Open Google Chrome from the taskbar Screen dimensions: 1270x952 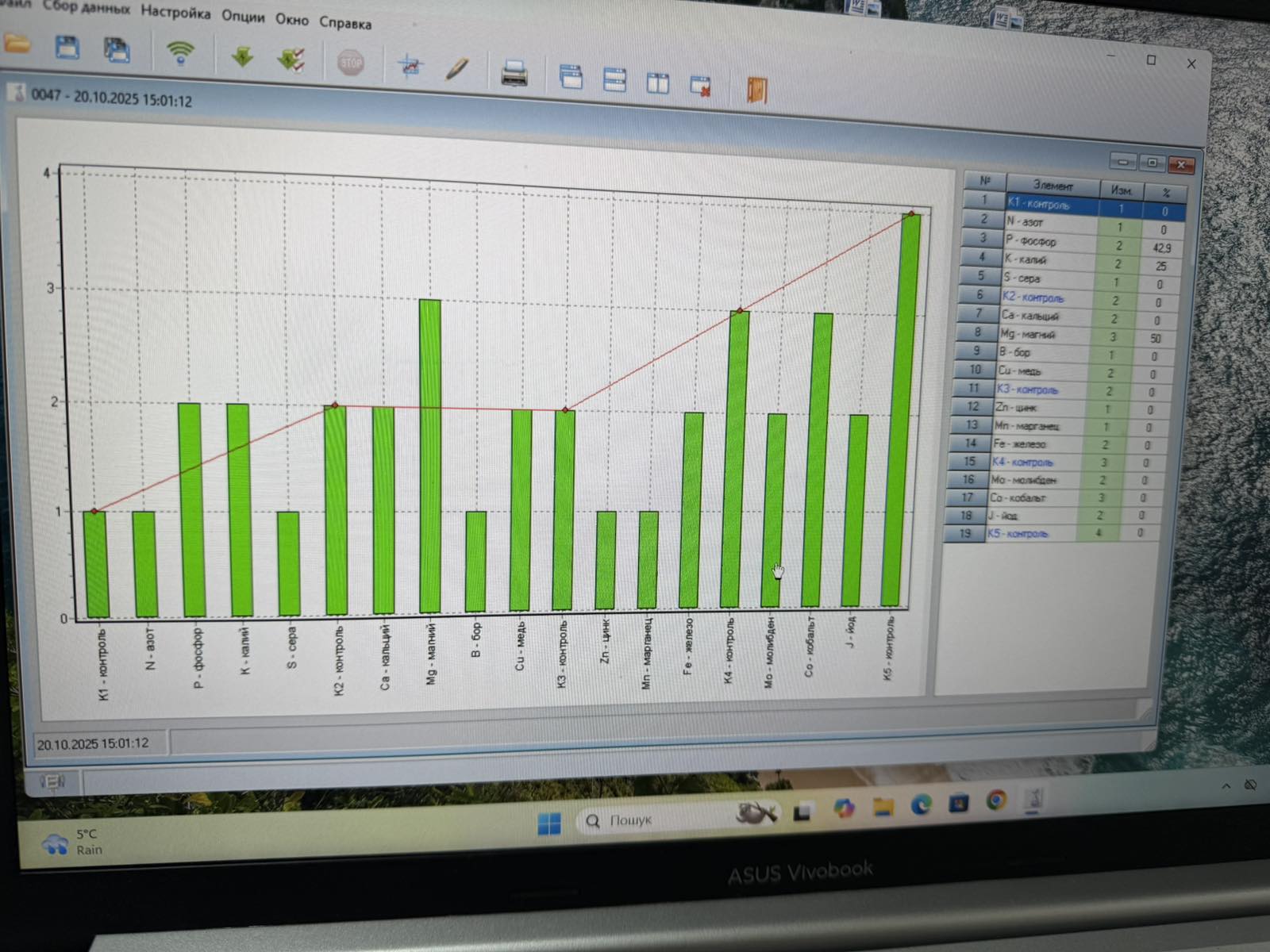tap(996, 801)
